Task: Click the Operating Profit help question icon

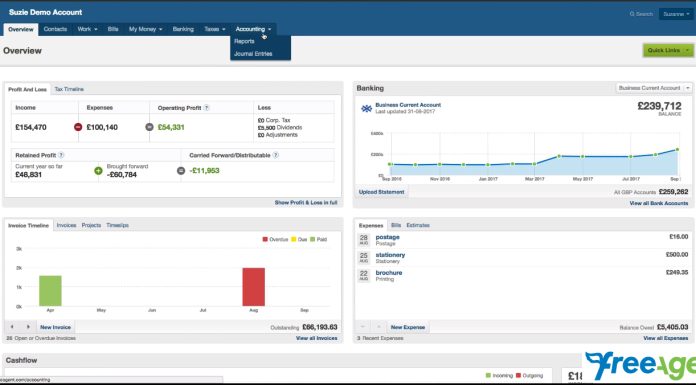Action: point(206,108)
